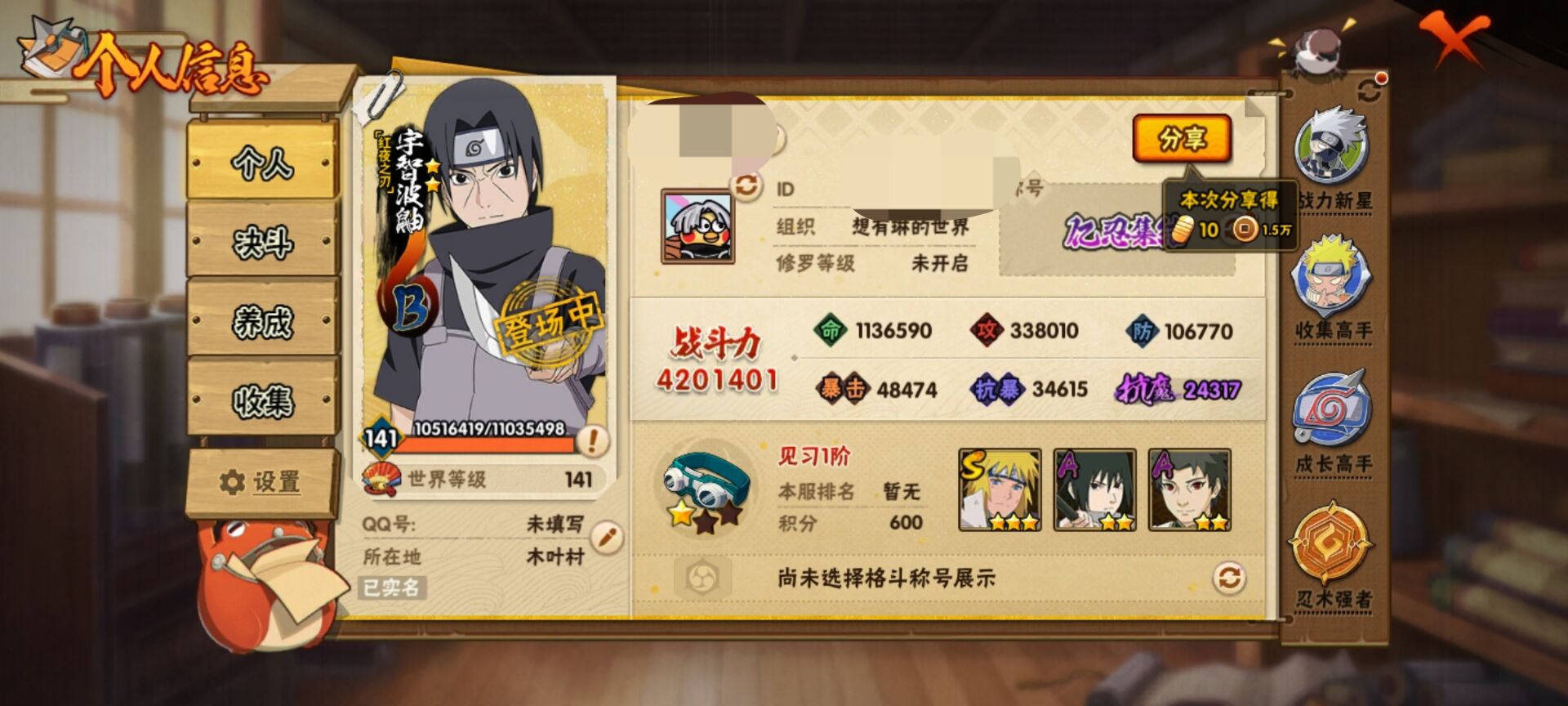Select the S-rank Minato ninja thumbnail
1568x706 pixels.
[x=1000, y=489]
